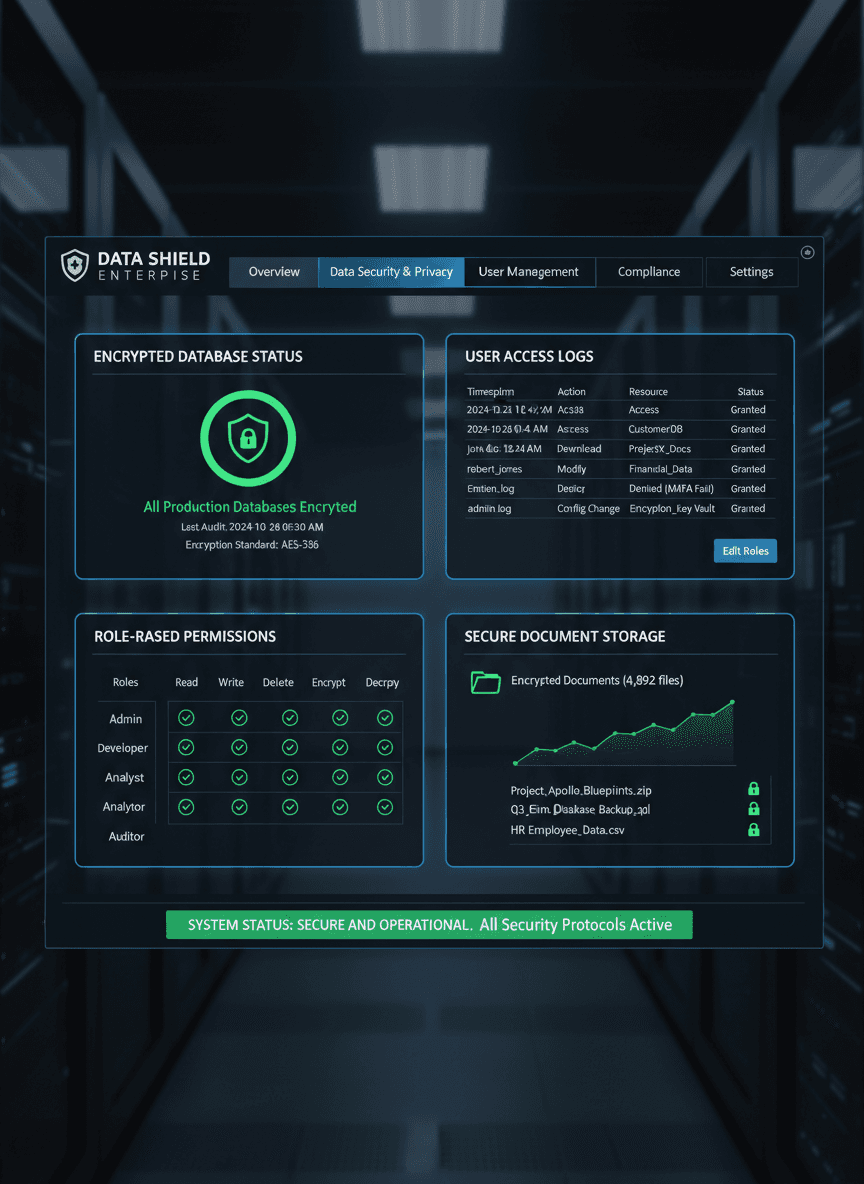Open the Status column header filter
The height and width of the screenshot is (1184, 864).
(751, 391)
